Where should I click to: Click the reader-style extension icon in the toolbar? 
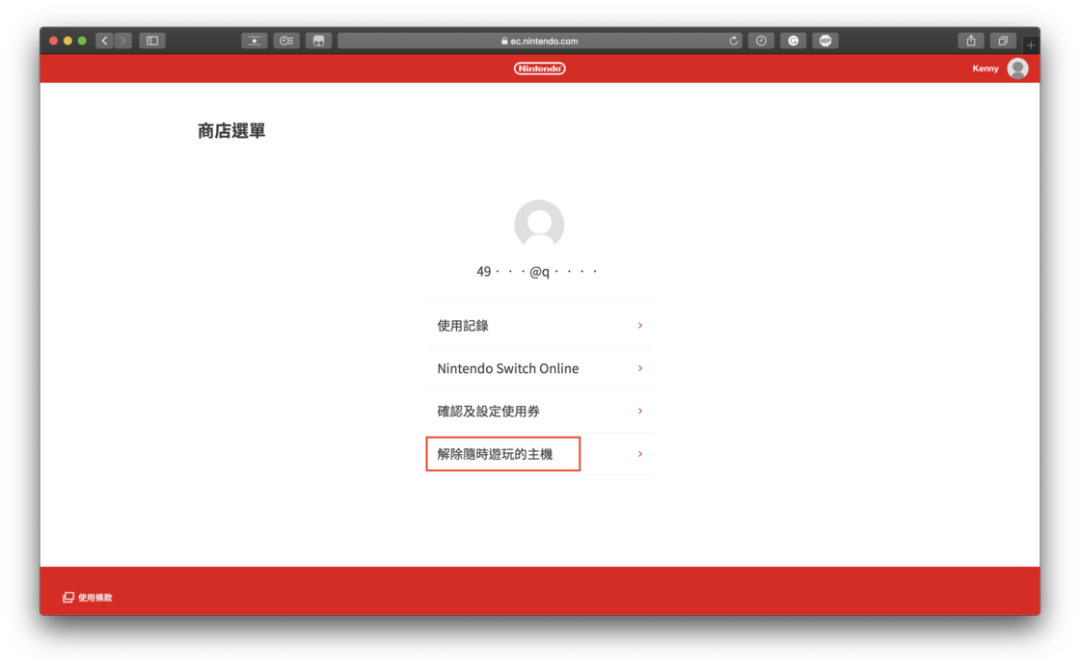(x=286, y=41)
